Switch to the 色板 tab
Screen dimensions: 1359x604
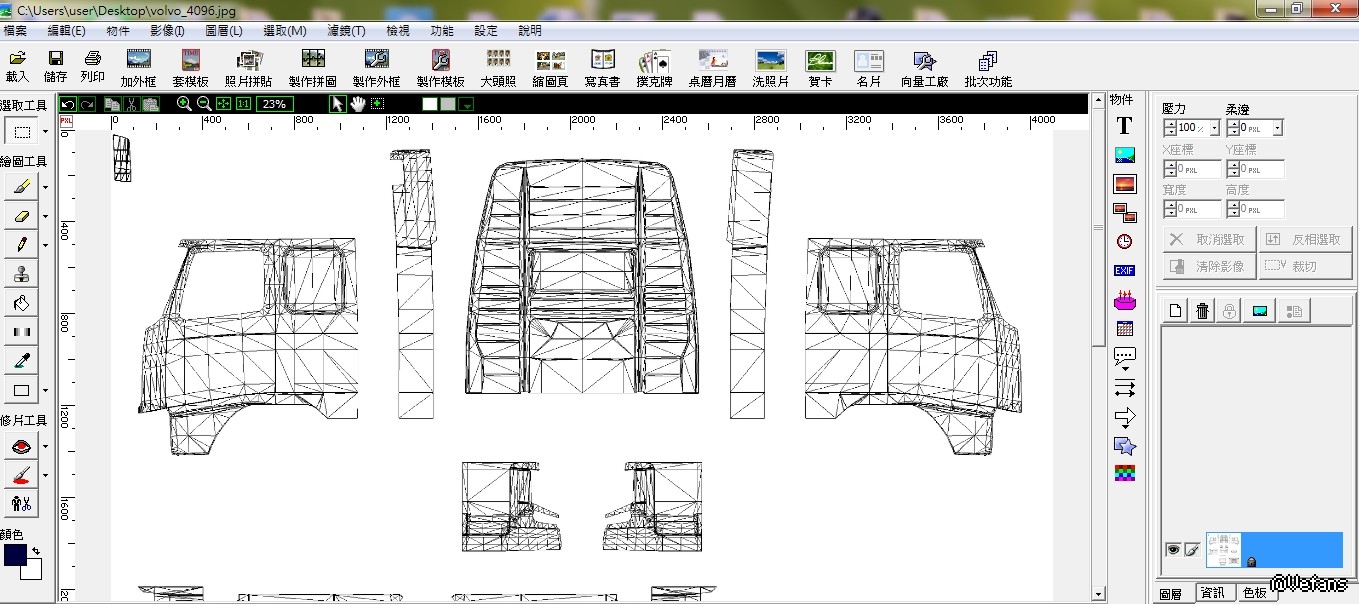(x=1254, y=593)
